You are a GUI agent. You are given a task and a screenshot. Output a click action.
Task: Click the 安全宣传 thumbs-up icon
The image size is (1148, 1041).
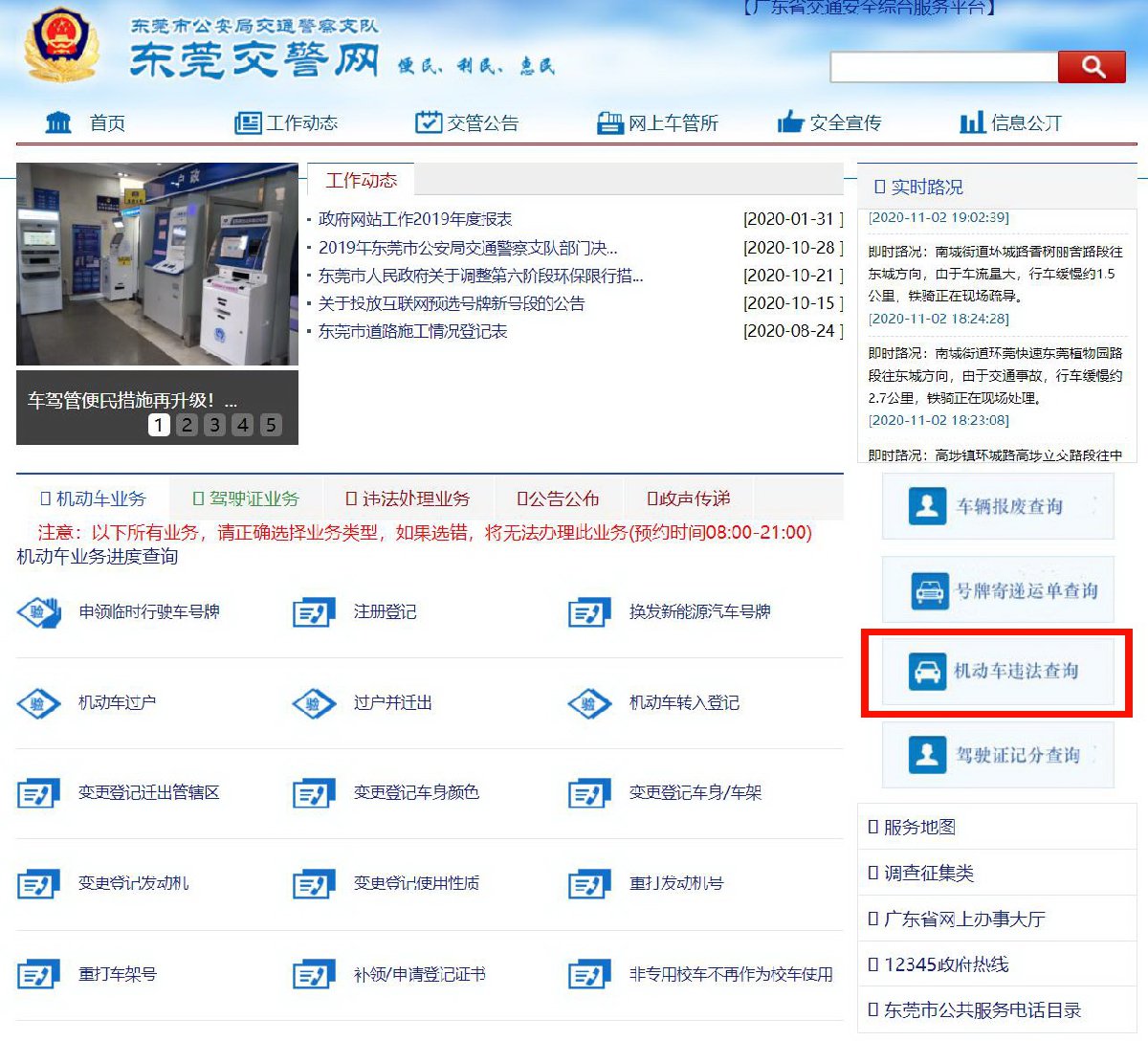(790, 122)
